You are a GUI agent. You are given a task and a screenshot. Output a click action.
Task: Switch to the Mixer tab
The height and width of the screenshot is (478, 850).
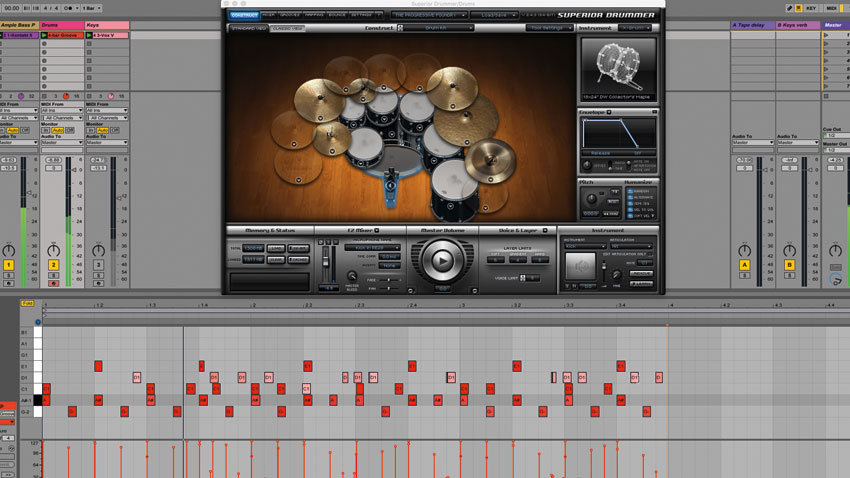(x=268, y=15)
